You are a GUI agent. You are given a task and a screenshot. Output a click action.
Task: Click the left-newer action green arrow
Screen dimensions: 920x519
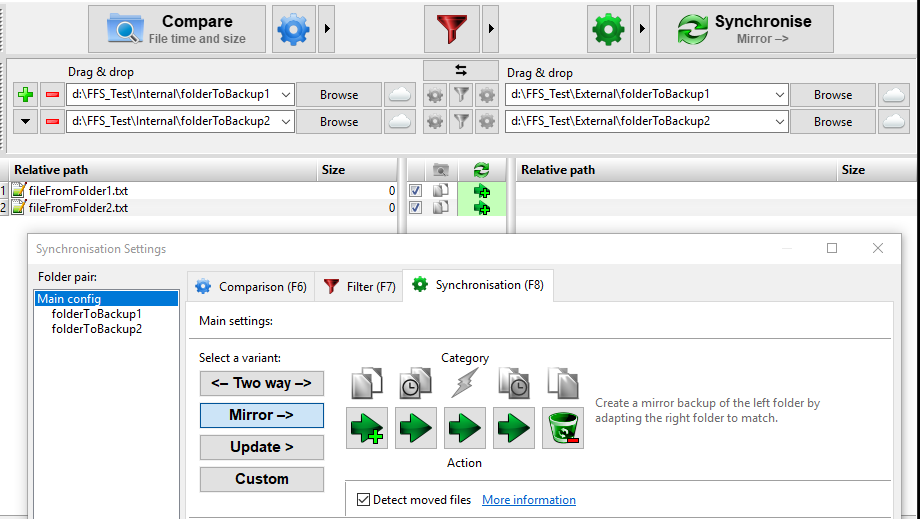[415, 428]
